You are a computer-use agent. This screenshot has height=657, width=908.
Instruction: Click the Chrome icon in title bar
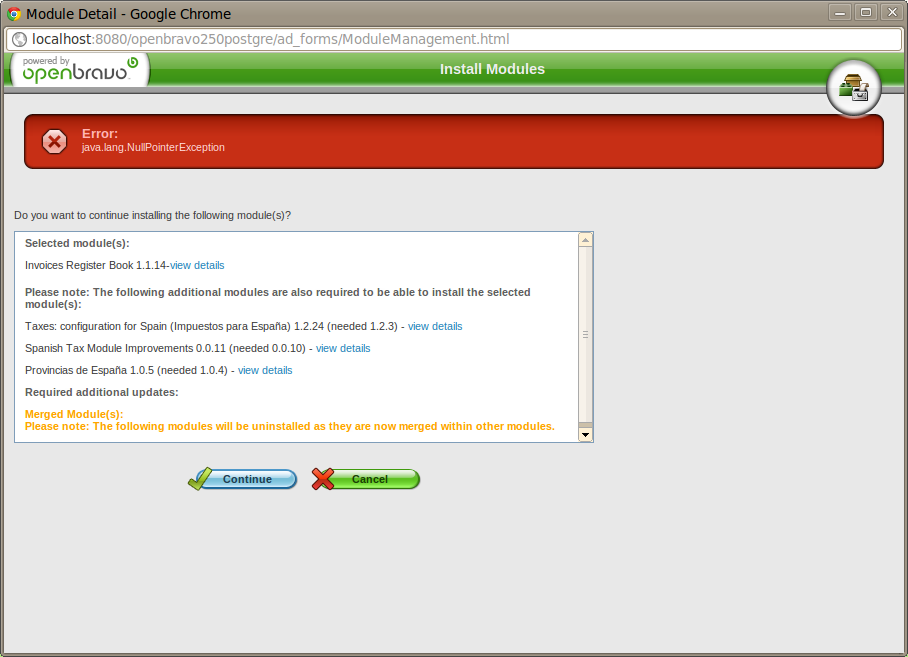pyautogui.click(x=14, y=14)
